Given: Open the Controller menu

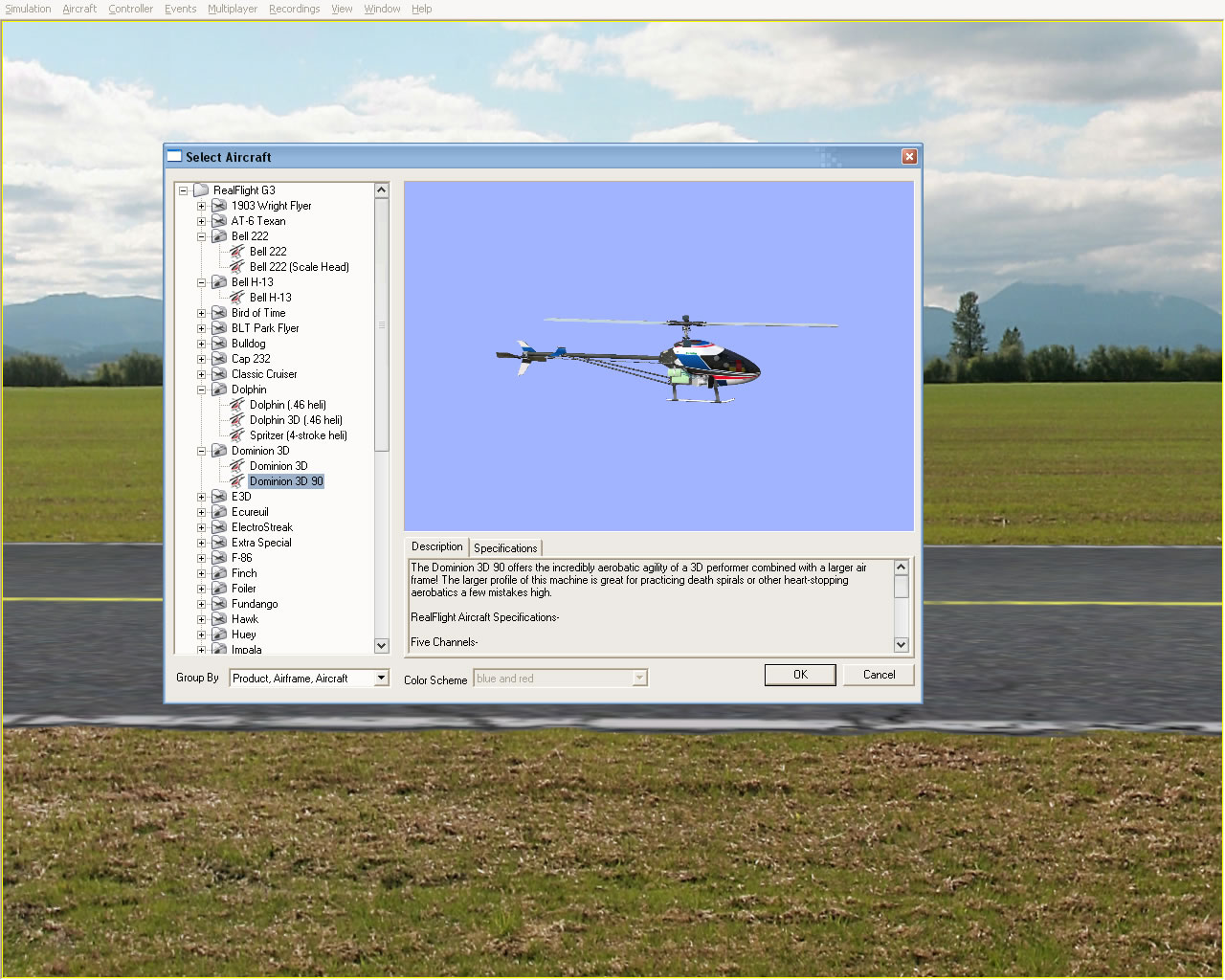Looking at the screenshot, I should coord(130,9).
